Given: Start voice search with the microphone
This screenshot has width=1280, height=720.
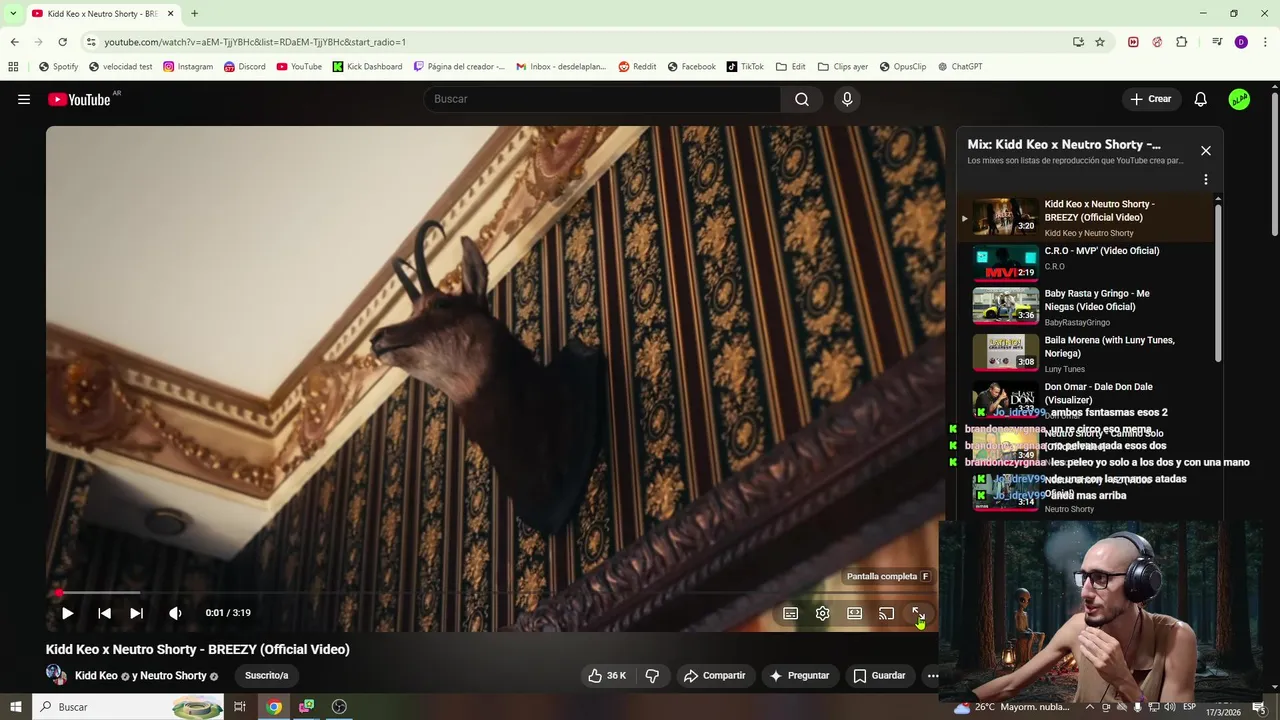Looking at the screenshot, I should 847,99.
